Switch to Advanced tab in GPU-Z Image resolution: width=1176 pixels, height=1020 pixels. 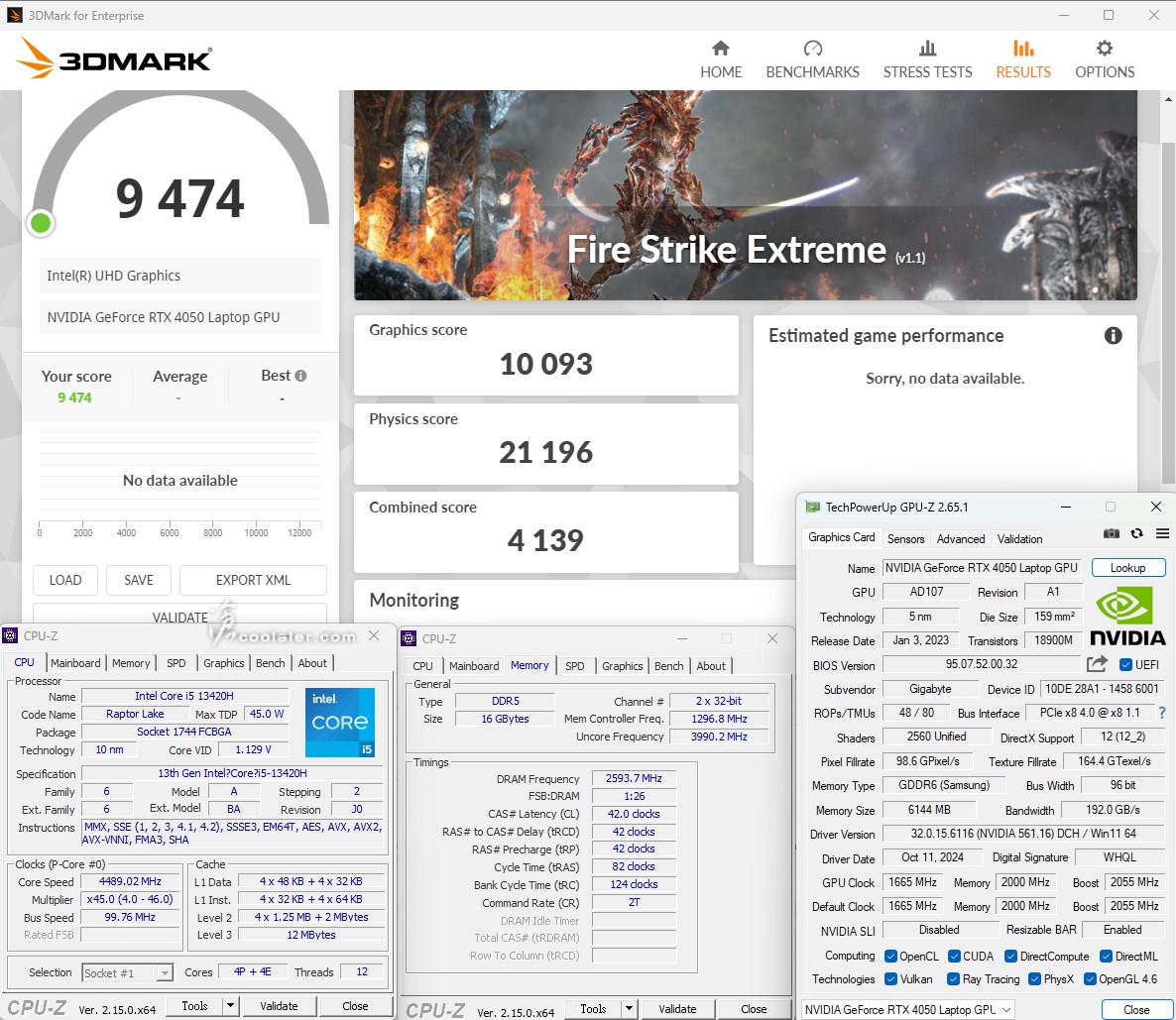point(961,538)
